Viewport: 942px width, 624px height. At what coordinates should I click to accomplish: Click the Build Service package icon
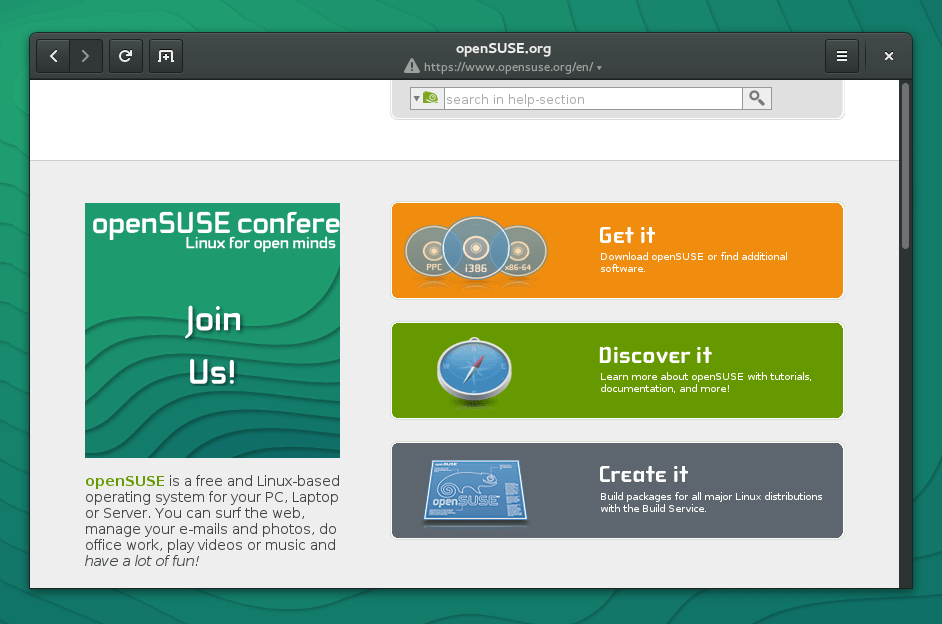coord(474,490)
